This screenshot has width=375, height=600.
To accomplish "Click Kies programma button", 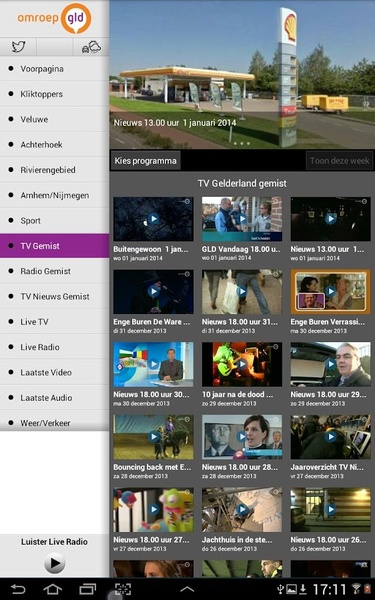I will (145, 161).
